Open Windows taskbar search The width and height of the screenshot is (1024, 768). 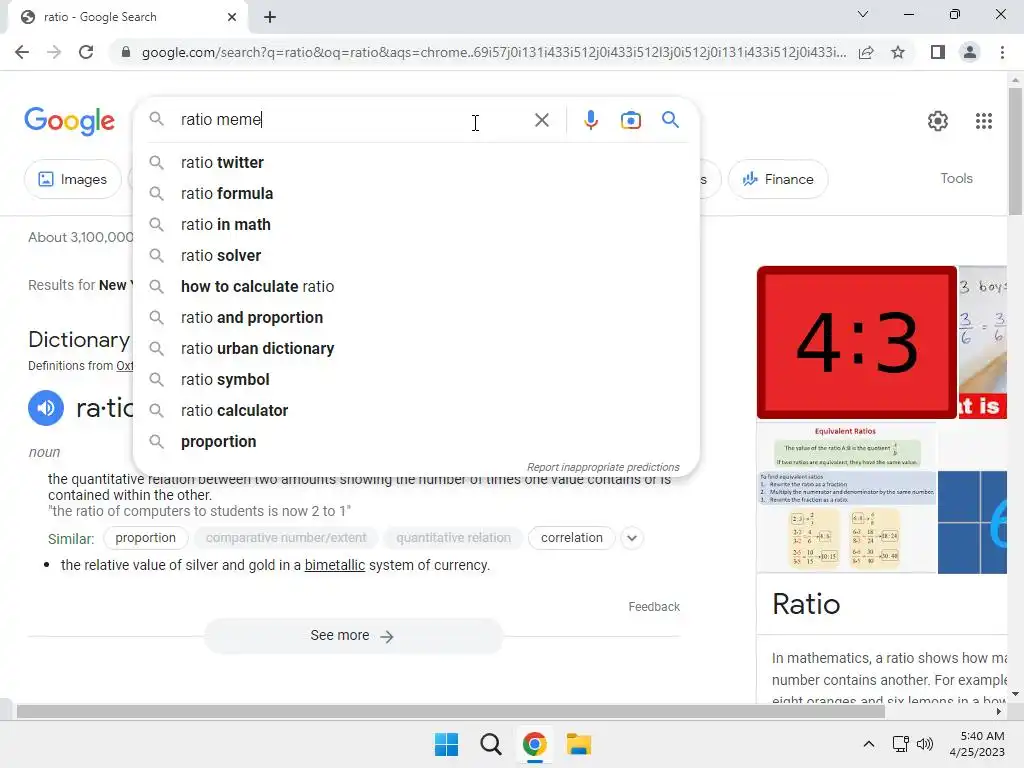pyautogui.click(x=490, y=744)
